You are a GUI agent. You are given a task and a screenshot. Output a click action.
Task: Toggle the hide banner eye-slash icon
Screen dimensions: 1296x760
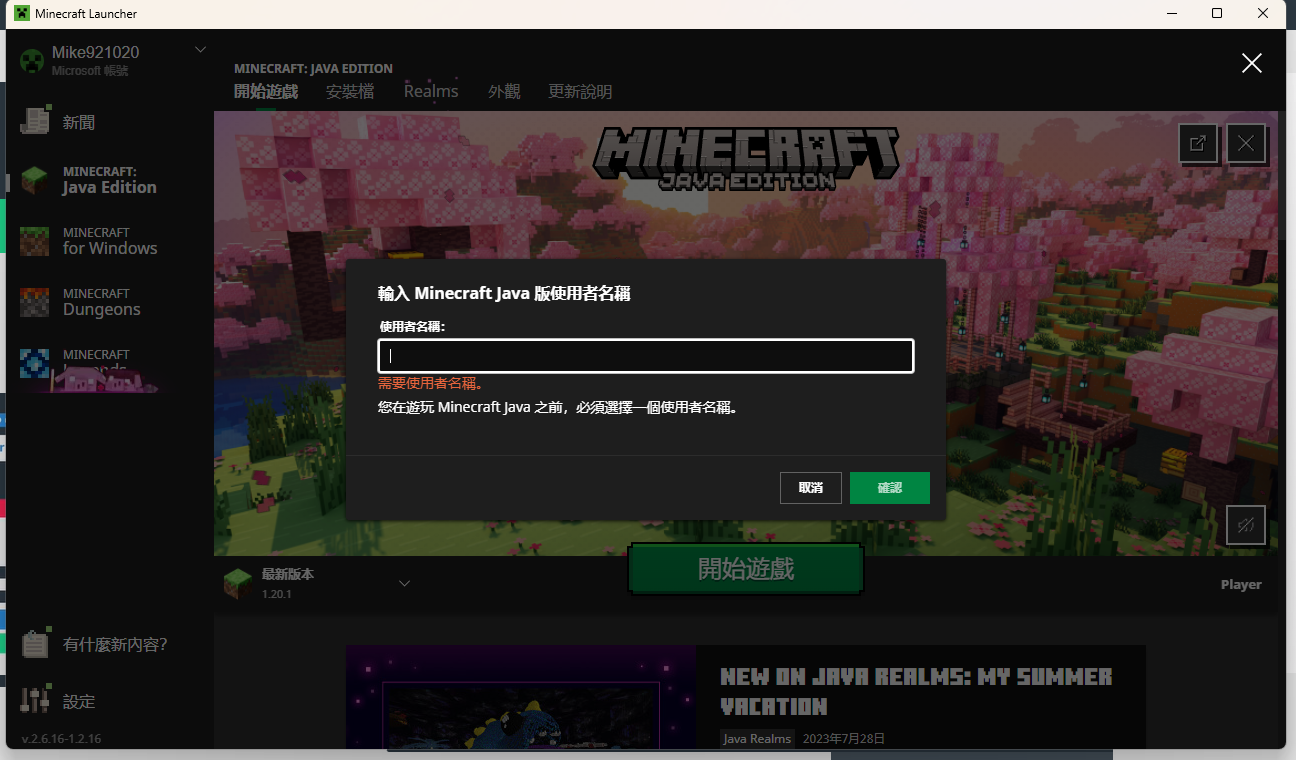[x=1245, y=525]
